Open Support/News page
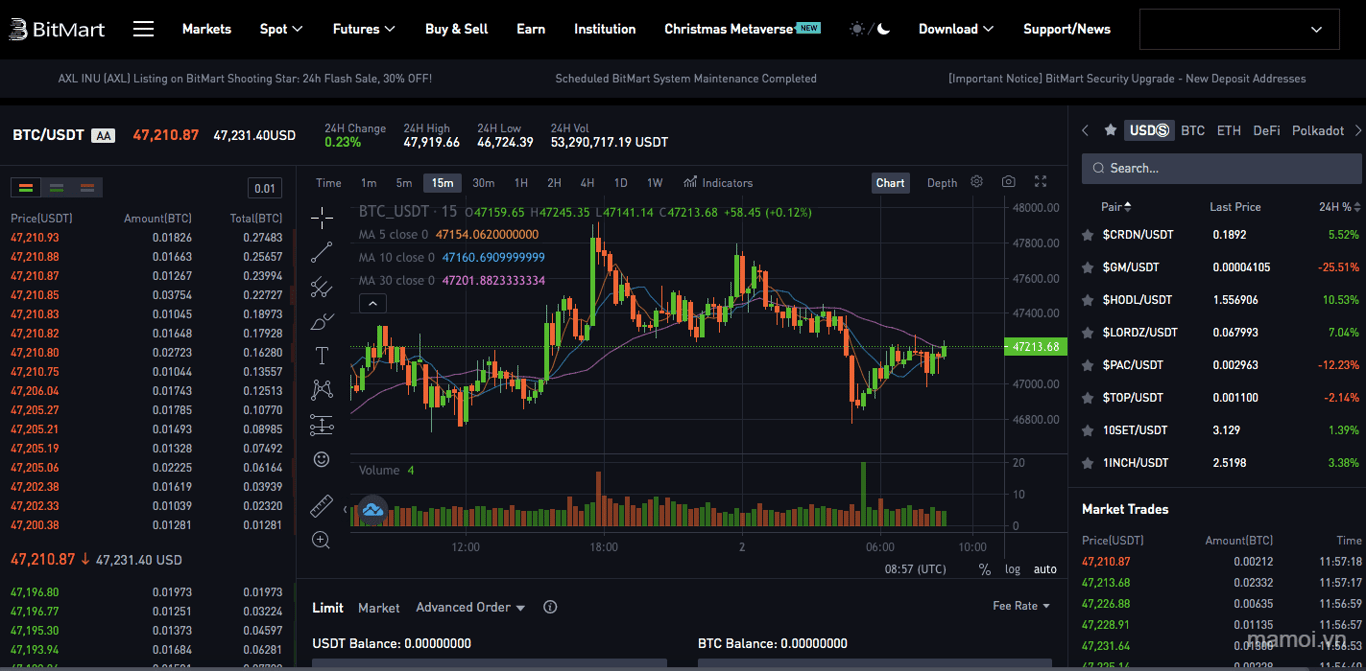 click(x=1067, y=29)
